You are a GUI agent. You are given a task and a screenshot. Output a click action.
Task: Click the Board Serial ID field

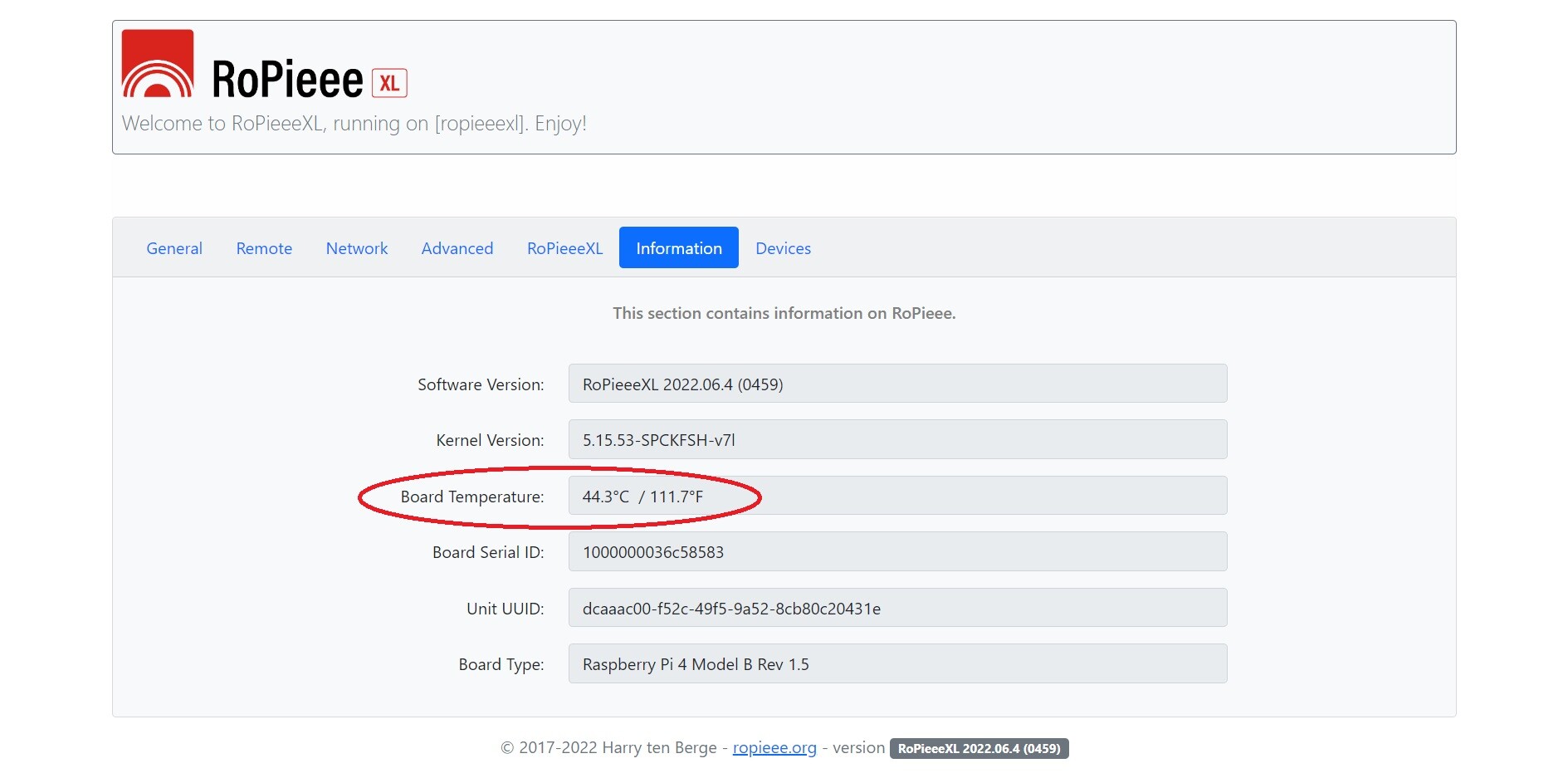pos(897,551)
